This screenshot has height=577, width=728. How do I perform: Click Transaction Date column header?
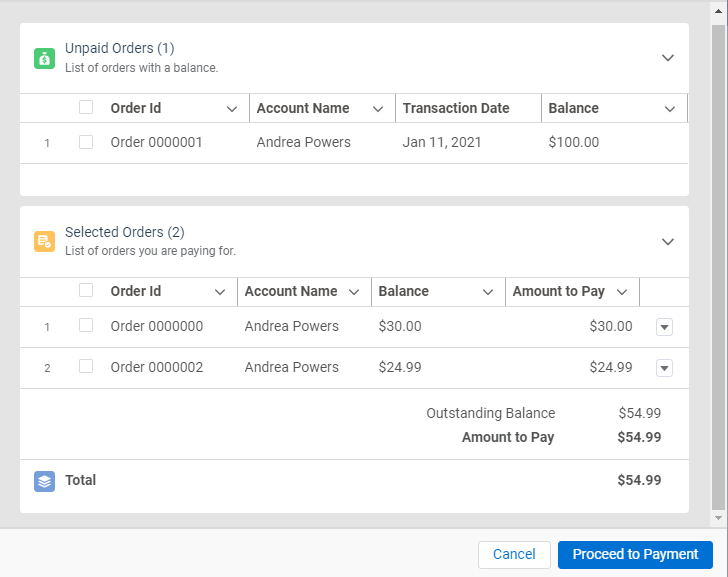click(x=456, y=108)
